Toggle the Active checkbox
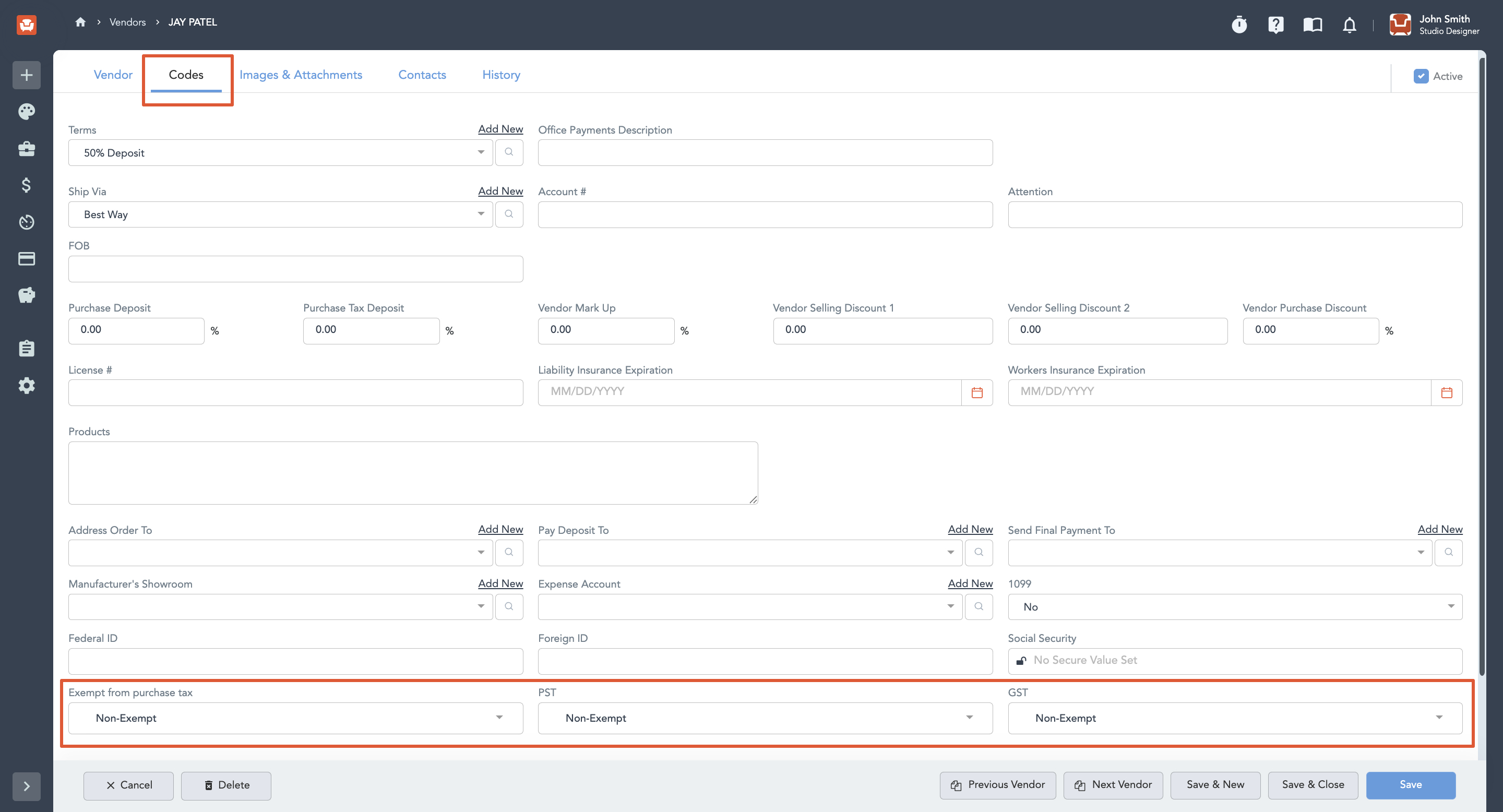Screen dimensions: 1503x812 point(1421,76)
